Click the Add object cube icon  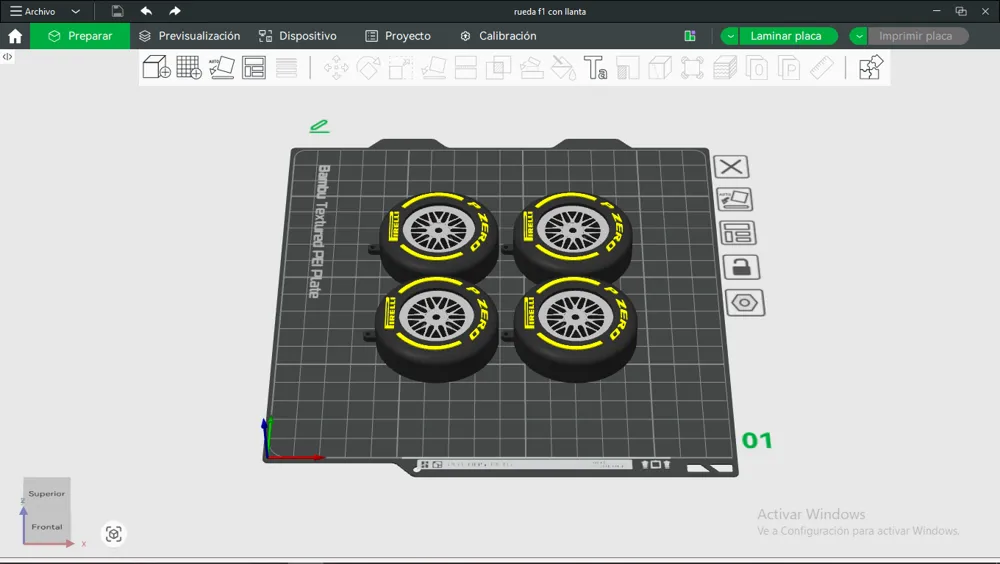[156, 67]
